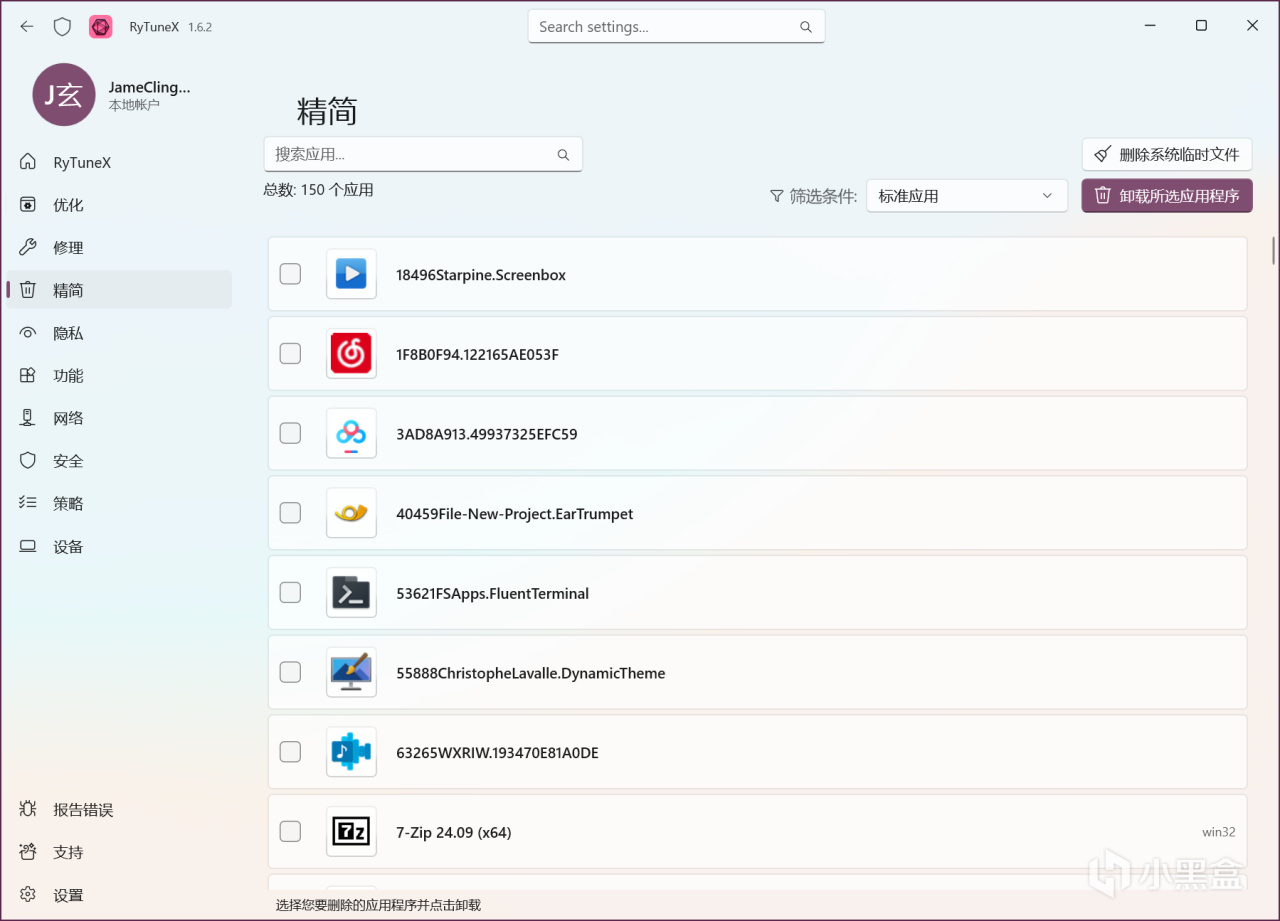
Task: Click the magnifier icon in 搜索应用 box
Action: (564, 155)
